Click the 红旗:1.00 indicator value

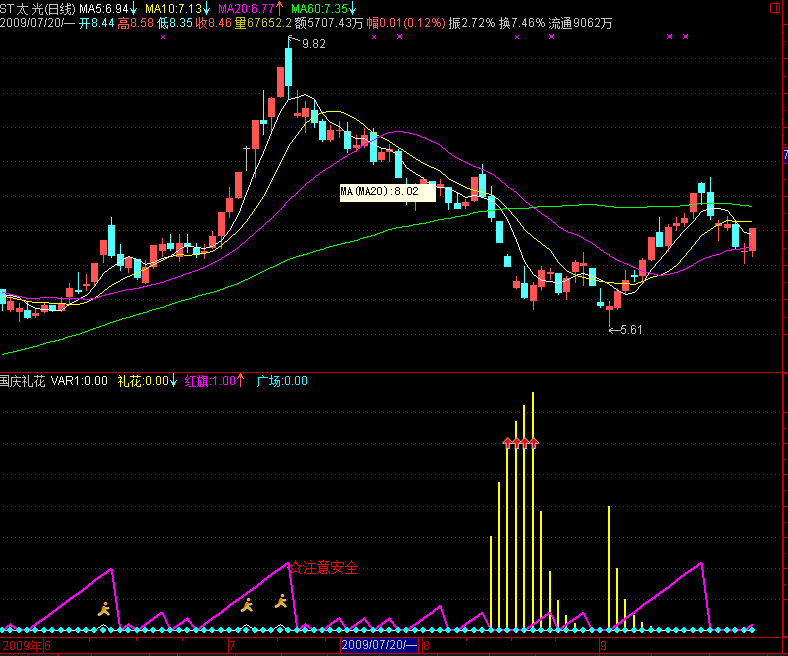click(214, 381)
